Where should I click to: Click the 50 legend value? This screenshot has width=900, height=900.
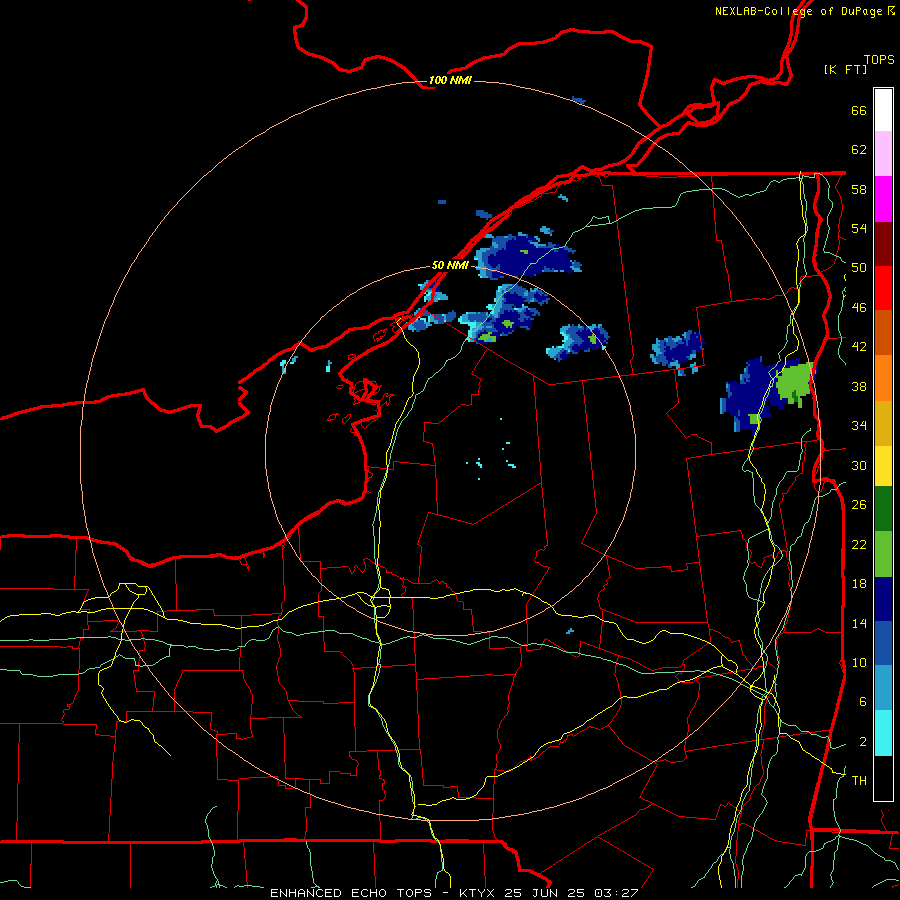859,268
